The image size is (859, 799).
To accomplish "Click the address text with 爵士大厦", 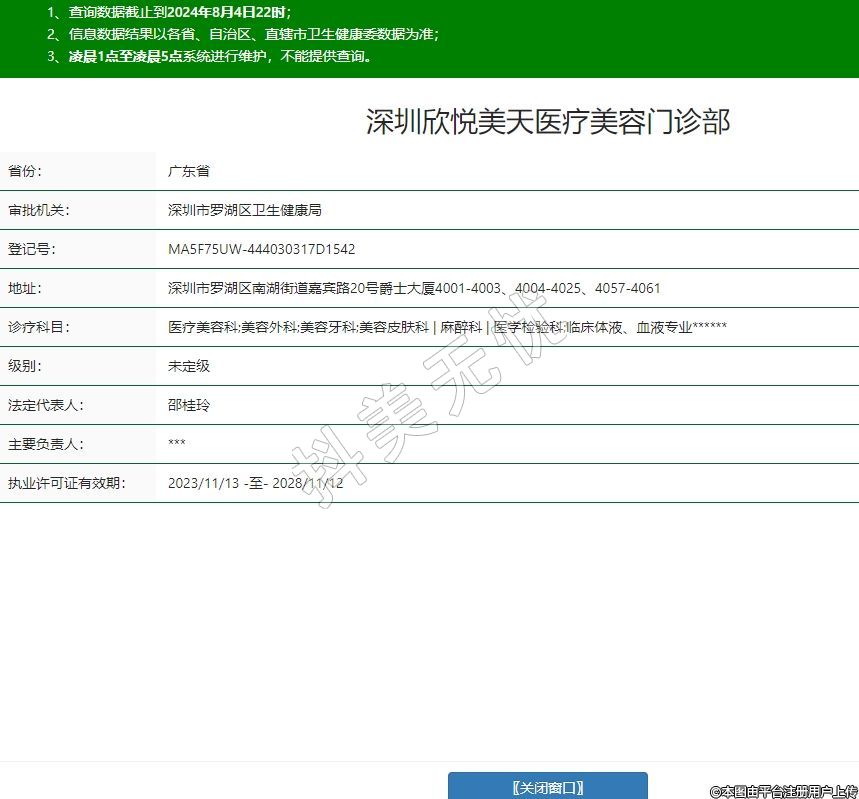I will [x=414, y=288].
